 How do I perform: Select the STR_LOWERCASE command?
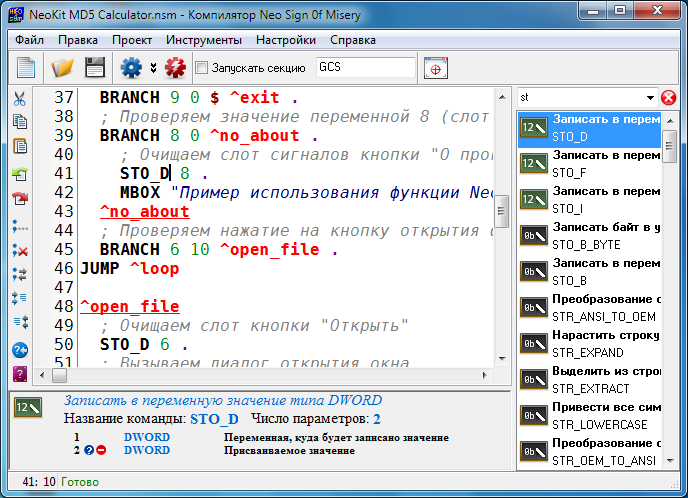(590, 416)
